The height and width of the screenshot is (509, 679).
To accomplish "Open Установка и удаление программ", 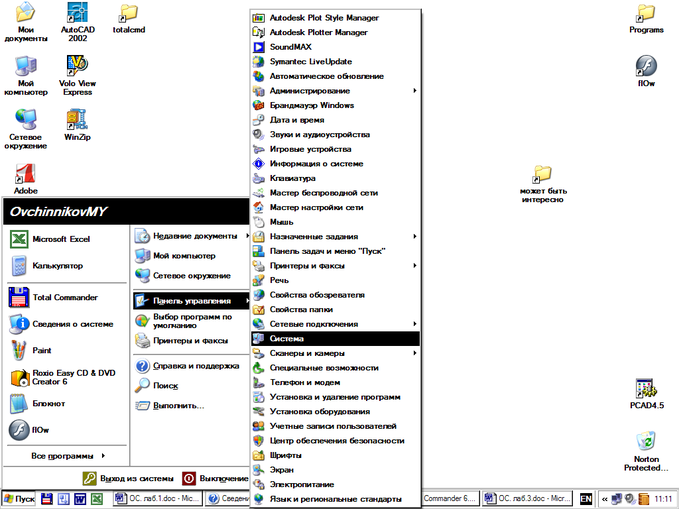I will click(336, 397).
